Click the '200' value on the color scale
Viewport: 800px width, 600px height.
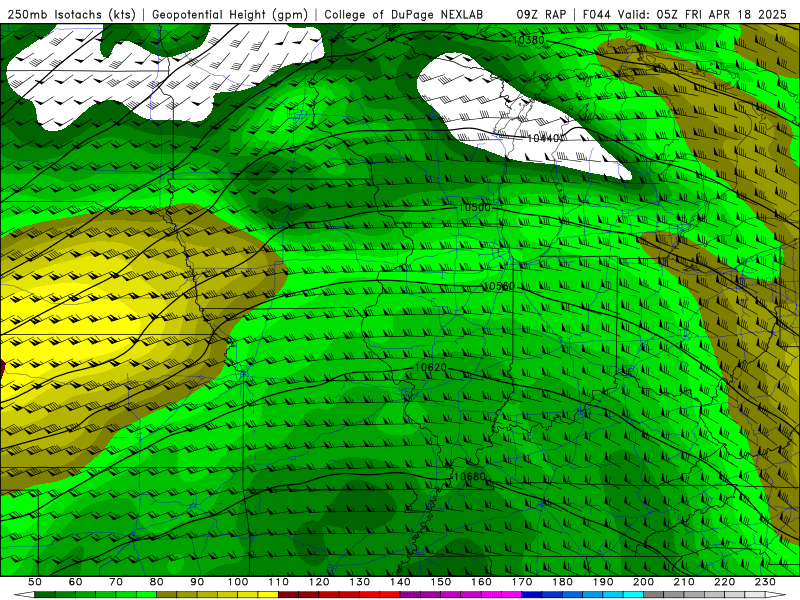pos(643,582)
